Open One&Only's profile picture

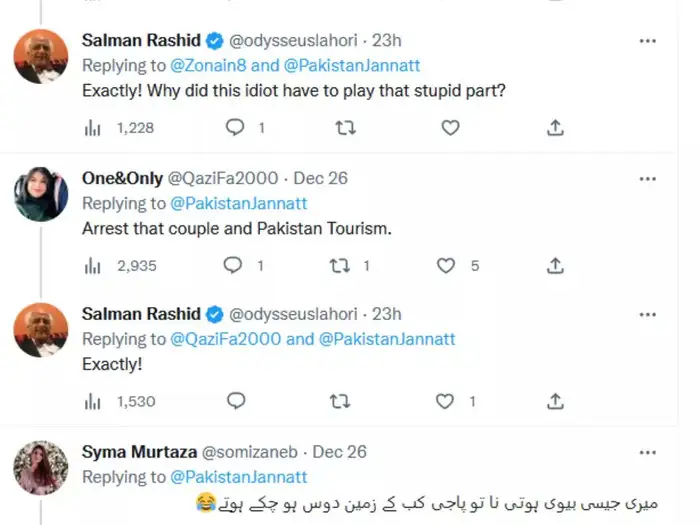[41, 194]
